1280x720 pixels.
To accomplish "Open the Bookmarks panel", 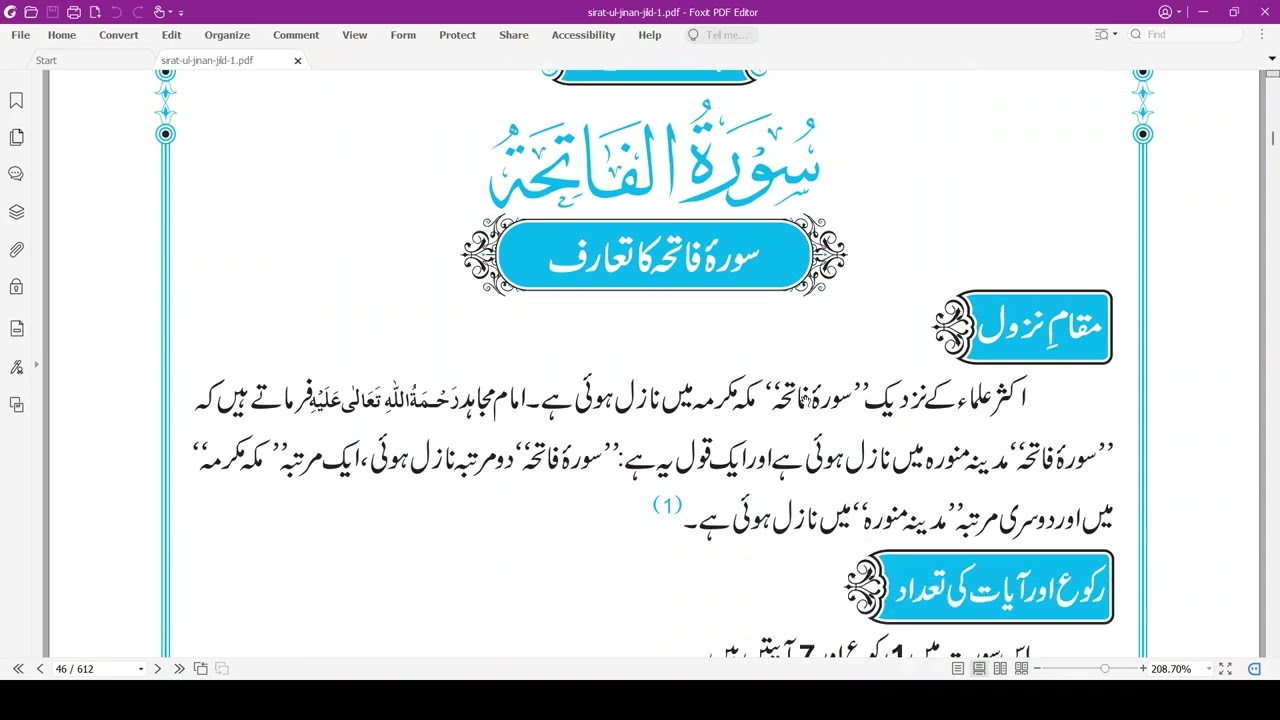I will coord(16,101).
